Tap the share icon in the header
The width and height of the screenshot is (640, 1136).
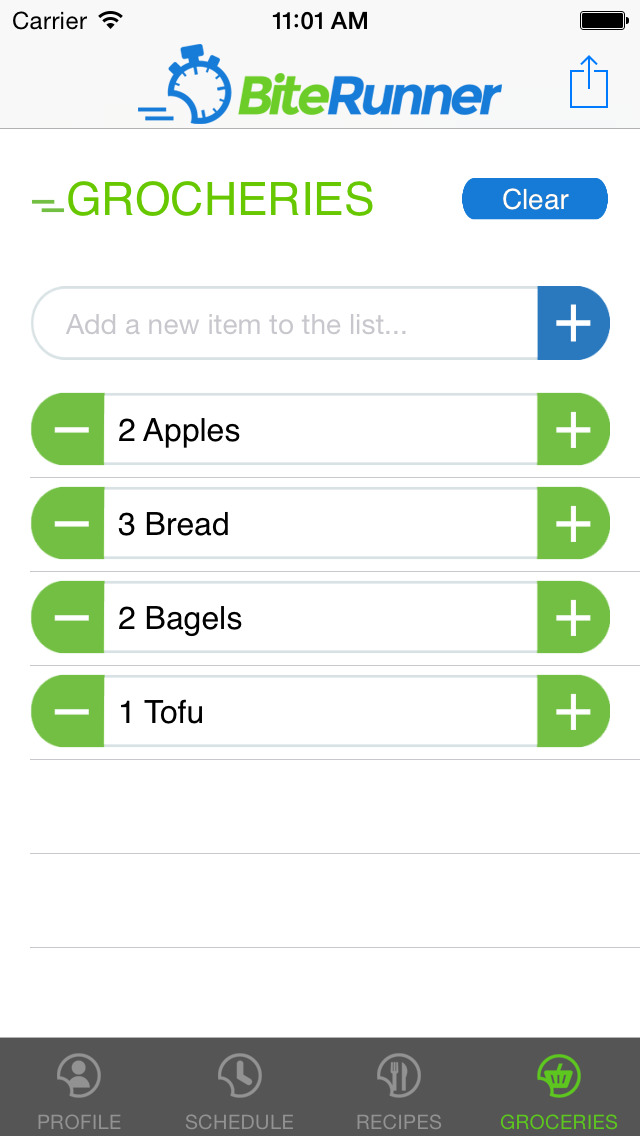[589, 82]
